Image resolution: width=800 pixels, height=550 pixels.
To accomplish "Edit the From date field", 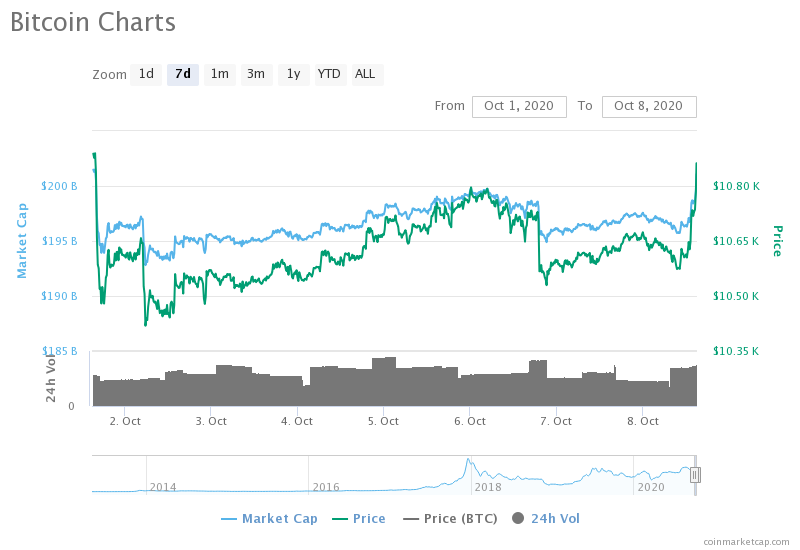I will [519, 107].
